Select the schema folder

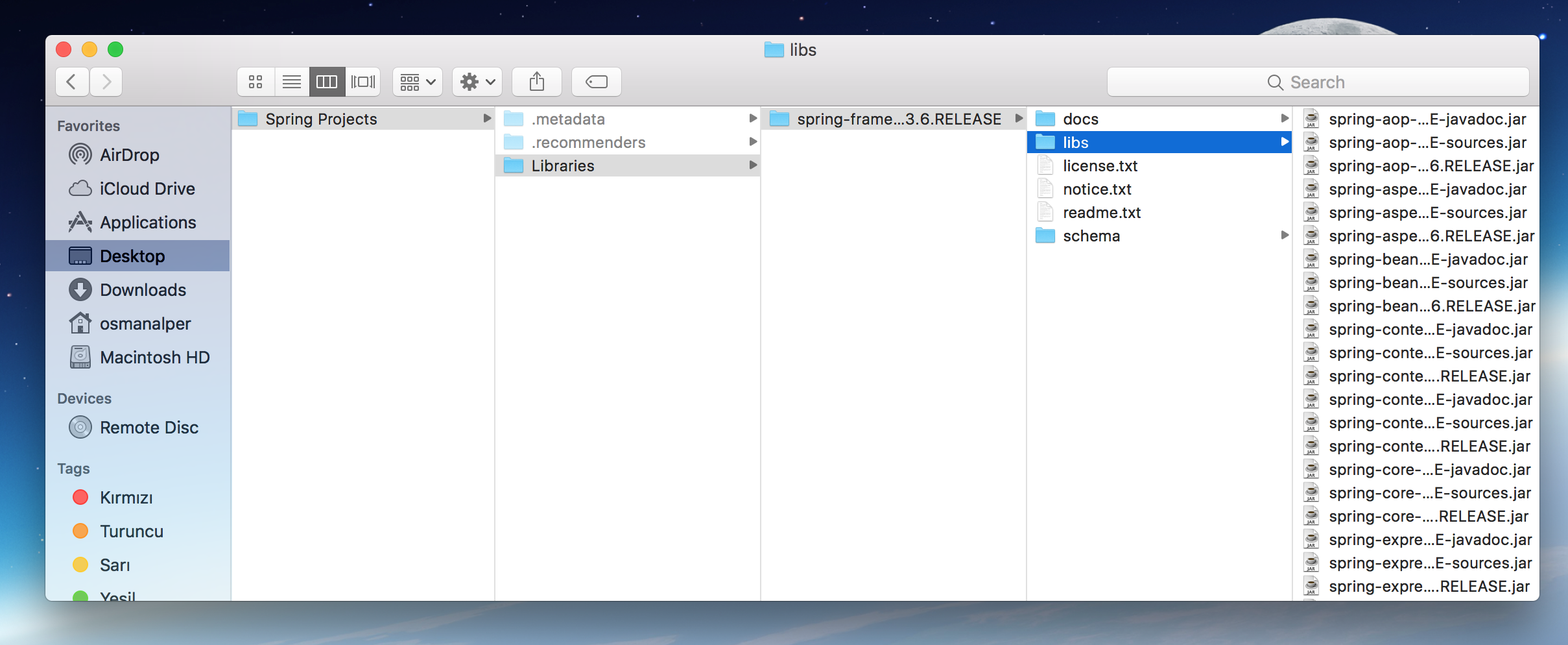click(x=1159, y=236)
